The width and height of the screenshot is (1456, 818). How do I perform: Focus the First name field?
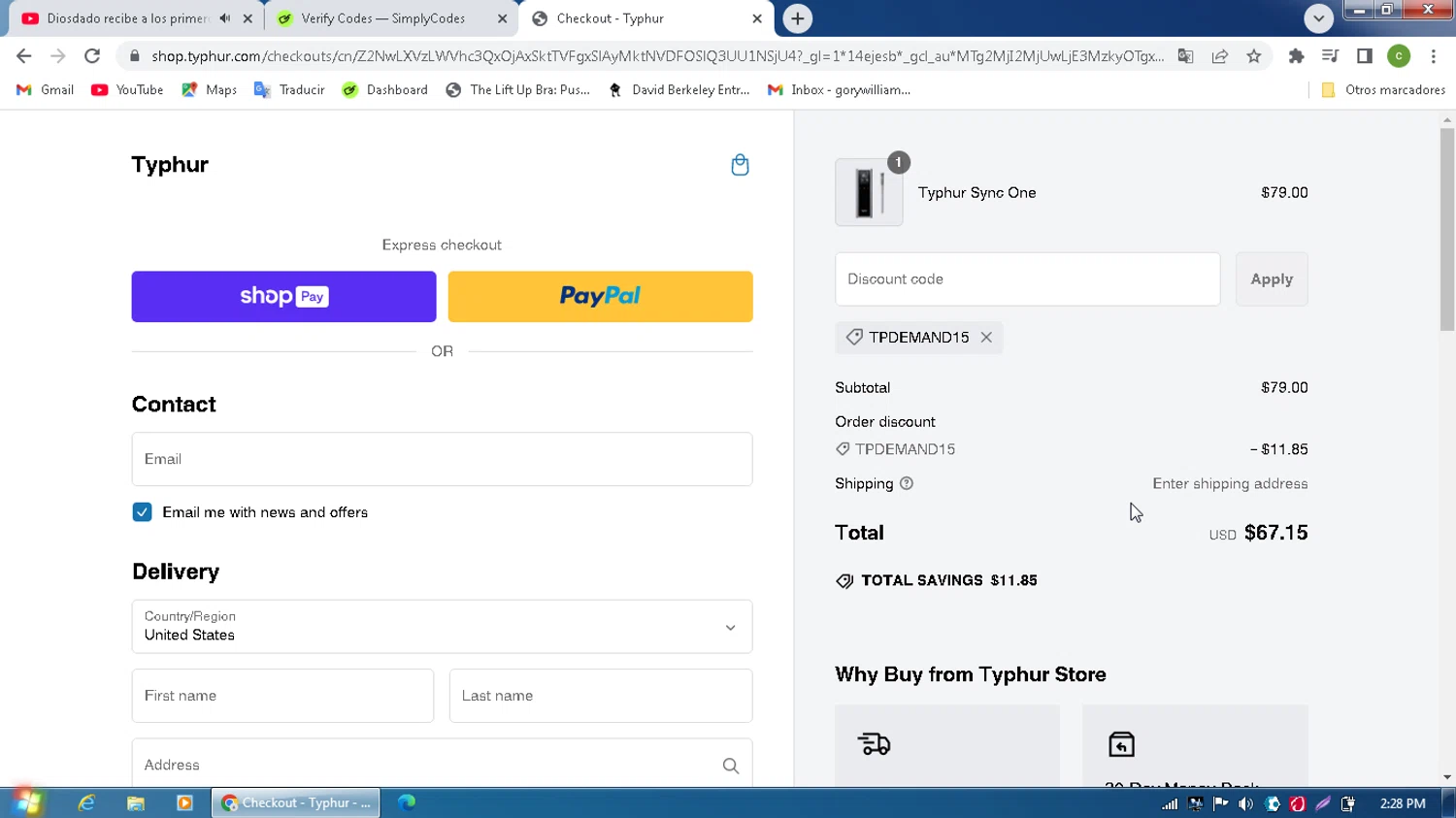[x=282, y=696]
